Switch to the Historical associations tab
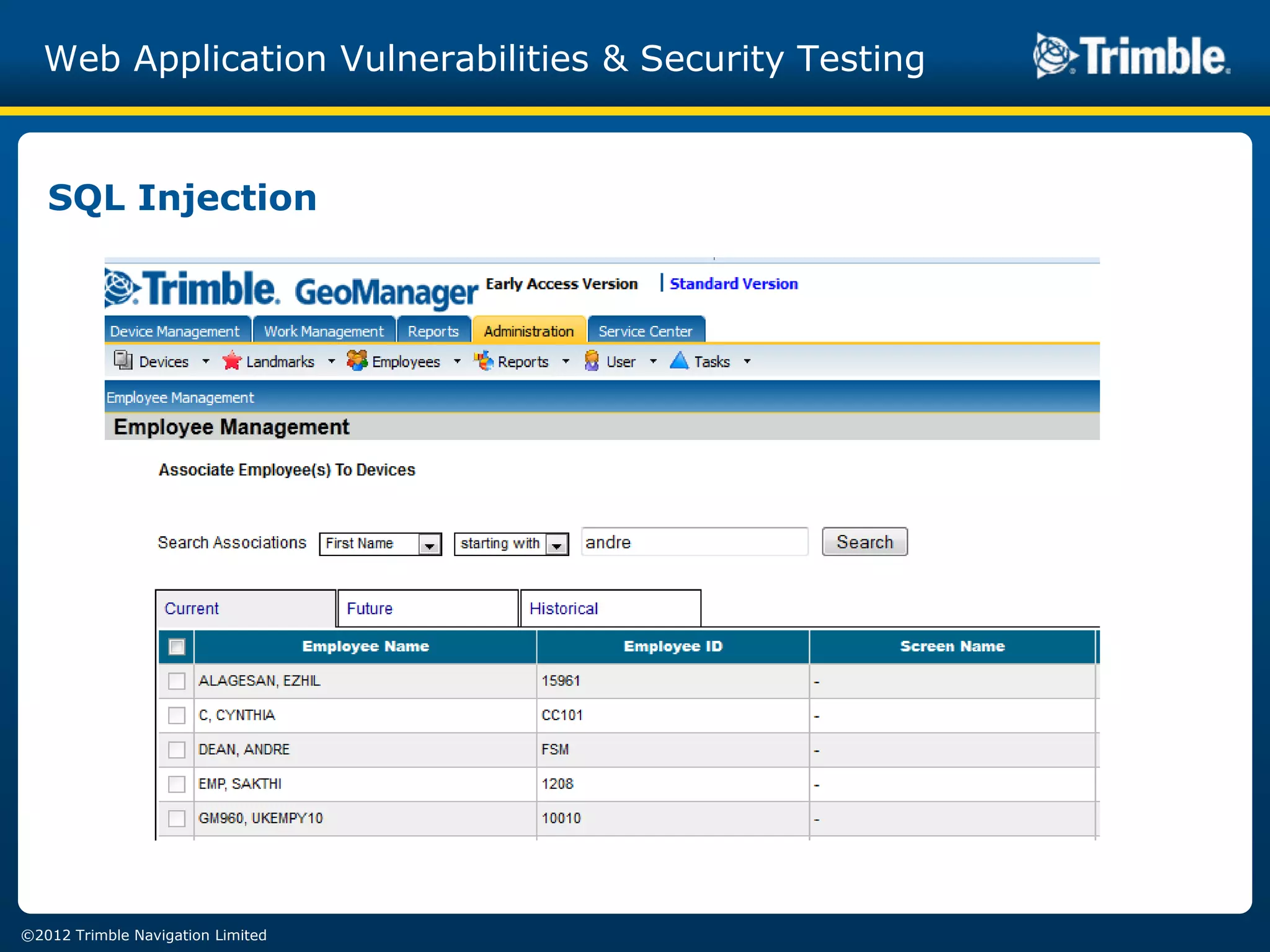 [611, 609]
